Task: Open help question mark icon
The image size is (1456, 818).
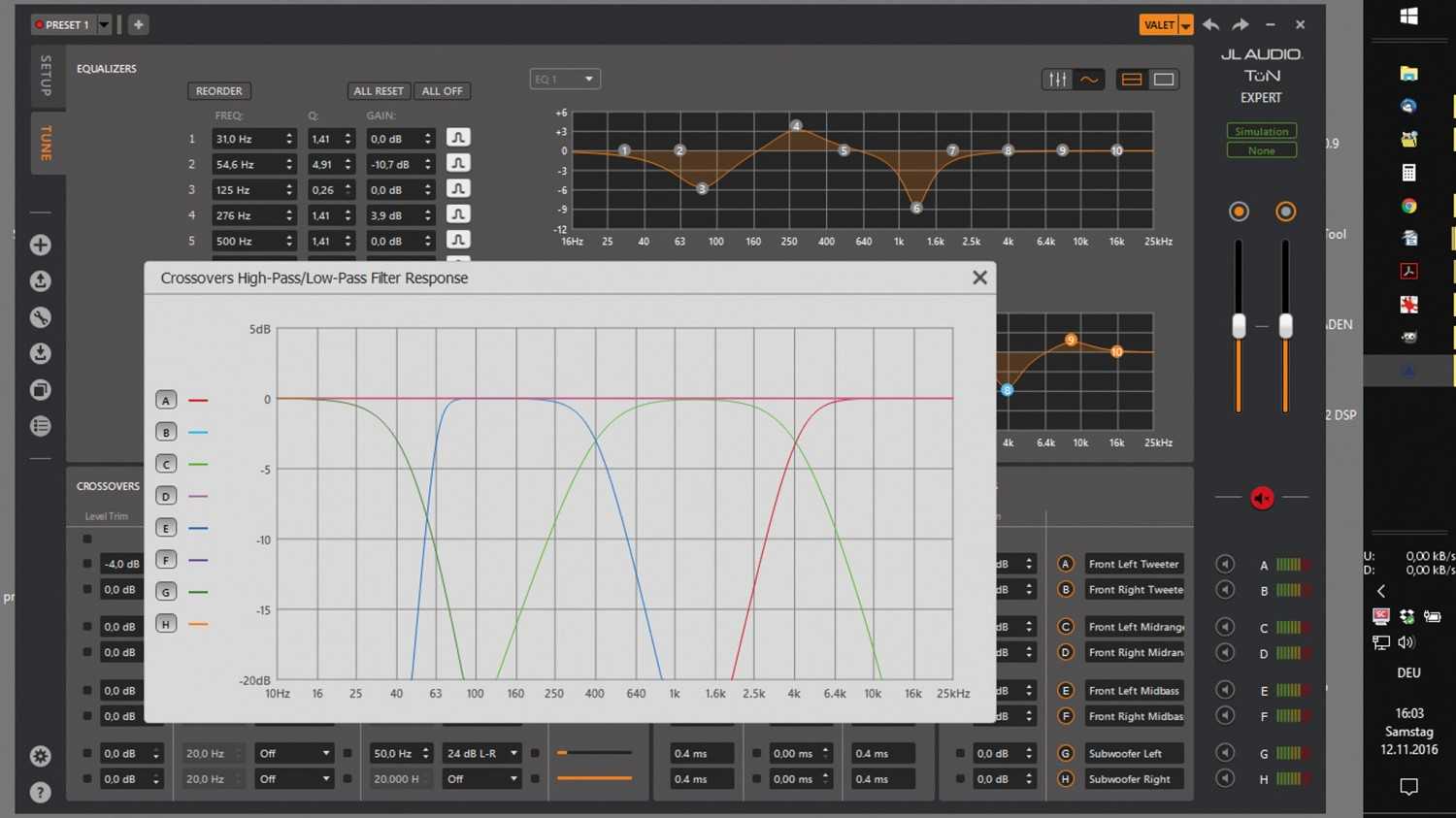Action: pos(40,793)
